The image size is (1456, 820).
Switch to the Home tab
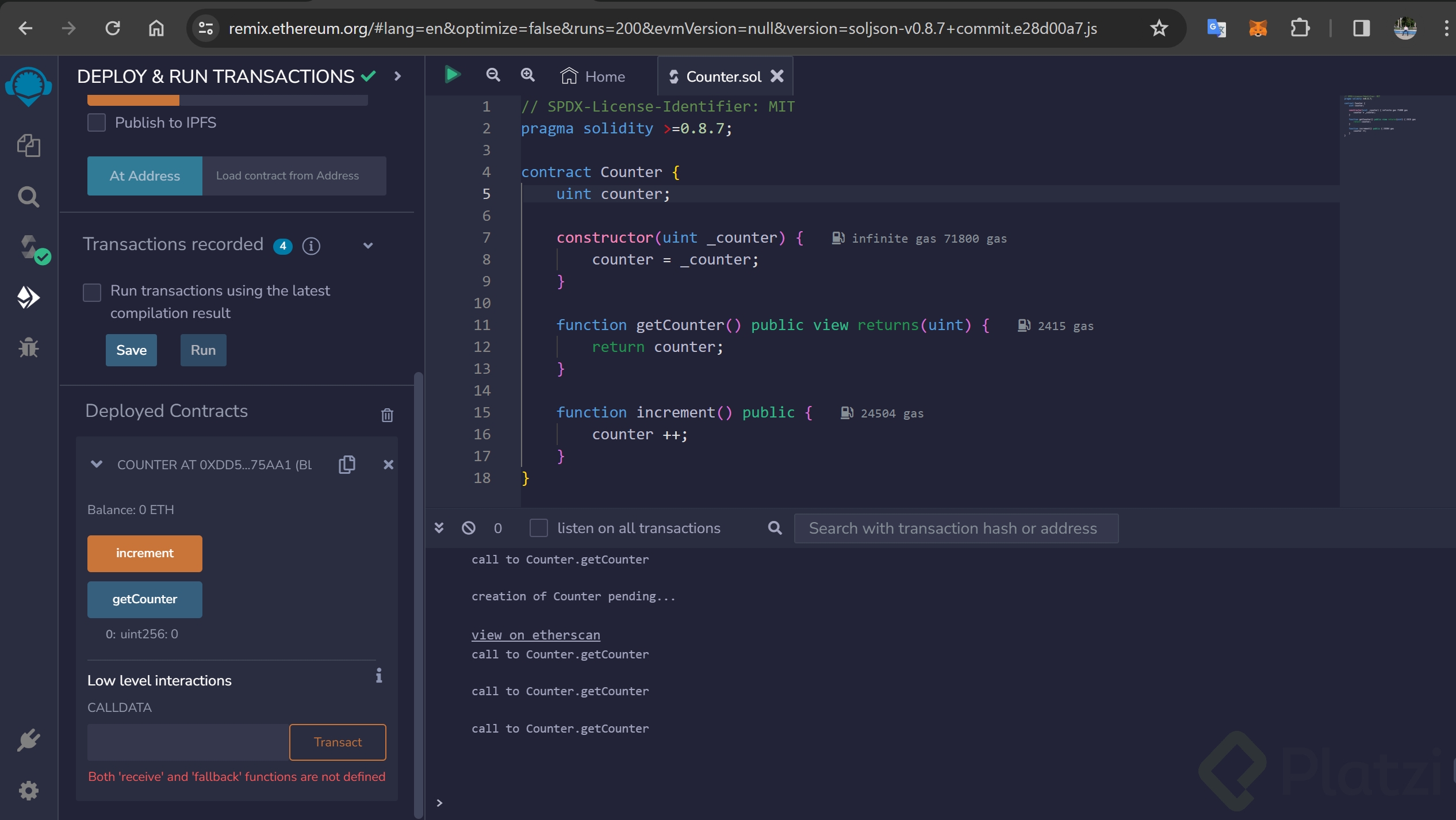click(x=593, y=76)
